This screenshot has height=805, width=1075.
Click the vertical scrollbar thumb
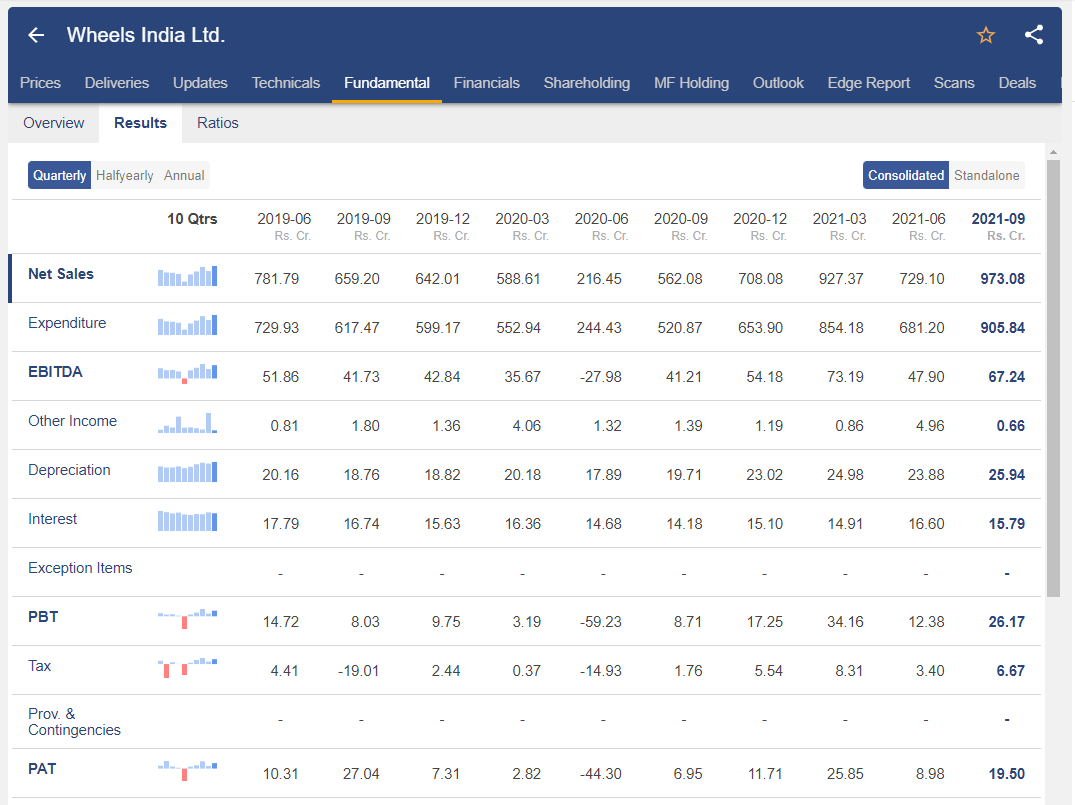(x=1053, y=378)
